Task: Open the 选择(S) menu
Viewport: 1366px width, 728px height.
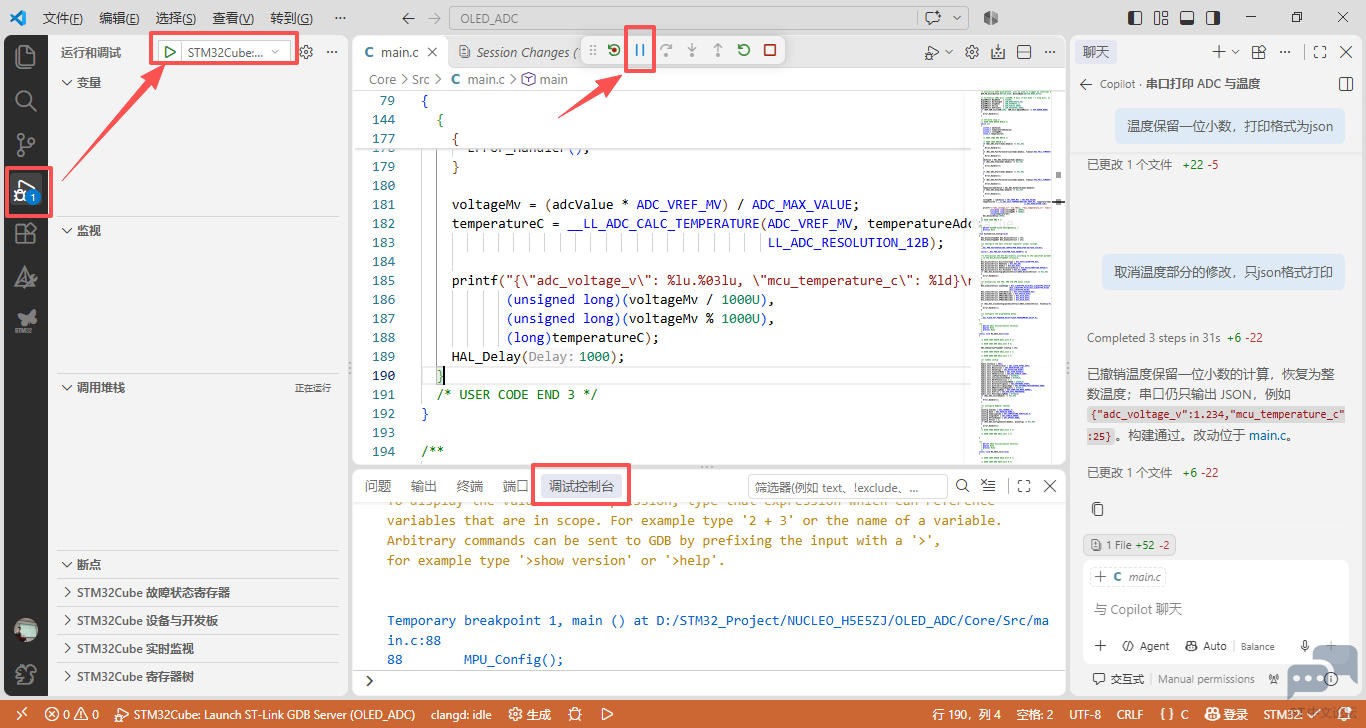Action: (x=176, y=18)
